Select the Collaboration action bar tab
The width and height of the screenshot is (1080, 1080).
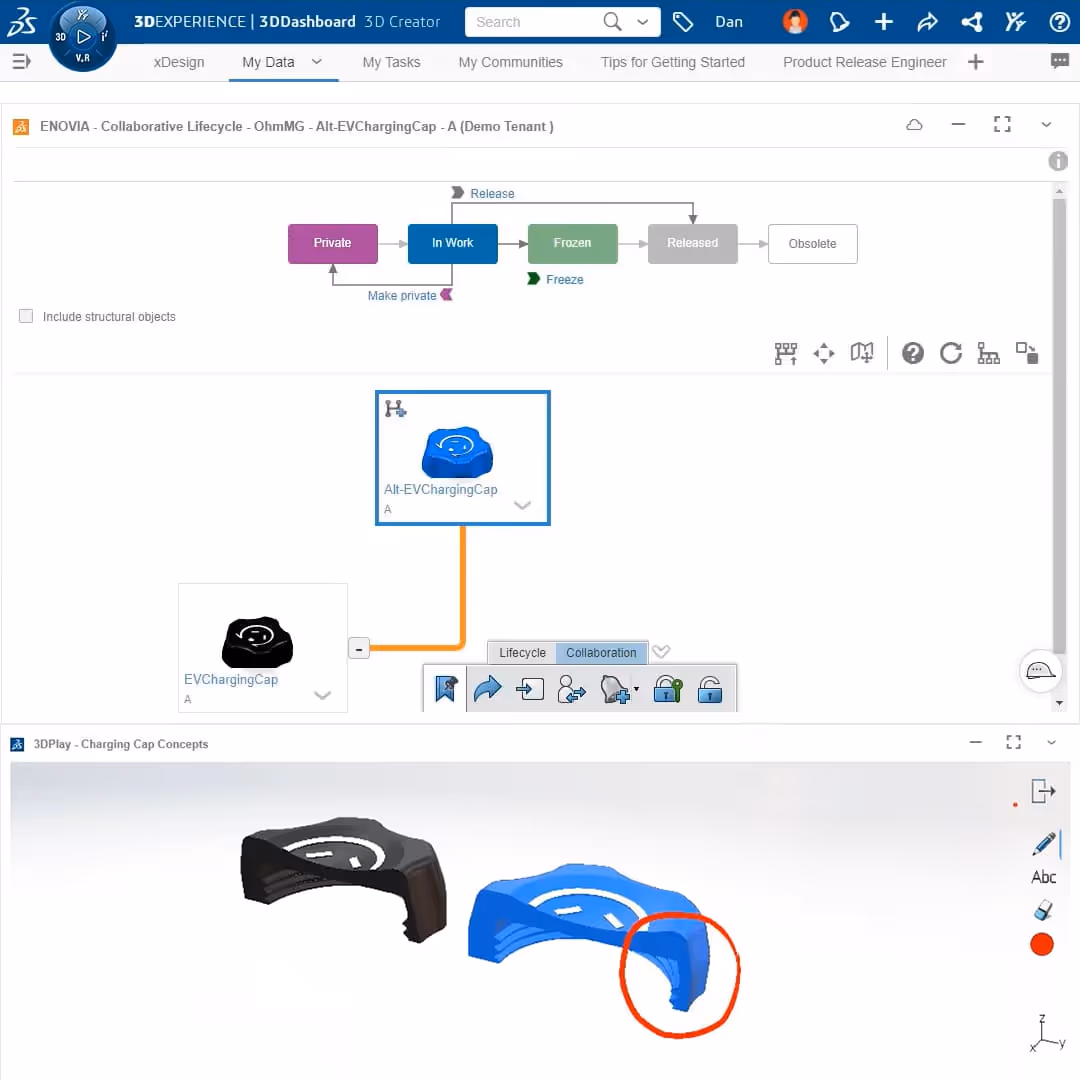[601, 652]
